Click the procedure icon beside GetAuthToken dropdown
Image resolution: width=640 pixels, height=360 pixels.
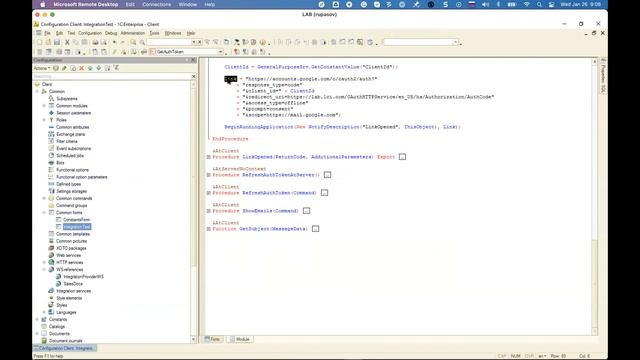[x=152, y=52]
